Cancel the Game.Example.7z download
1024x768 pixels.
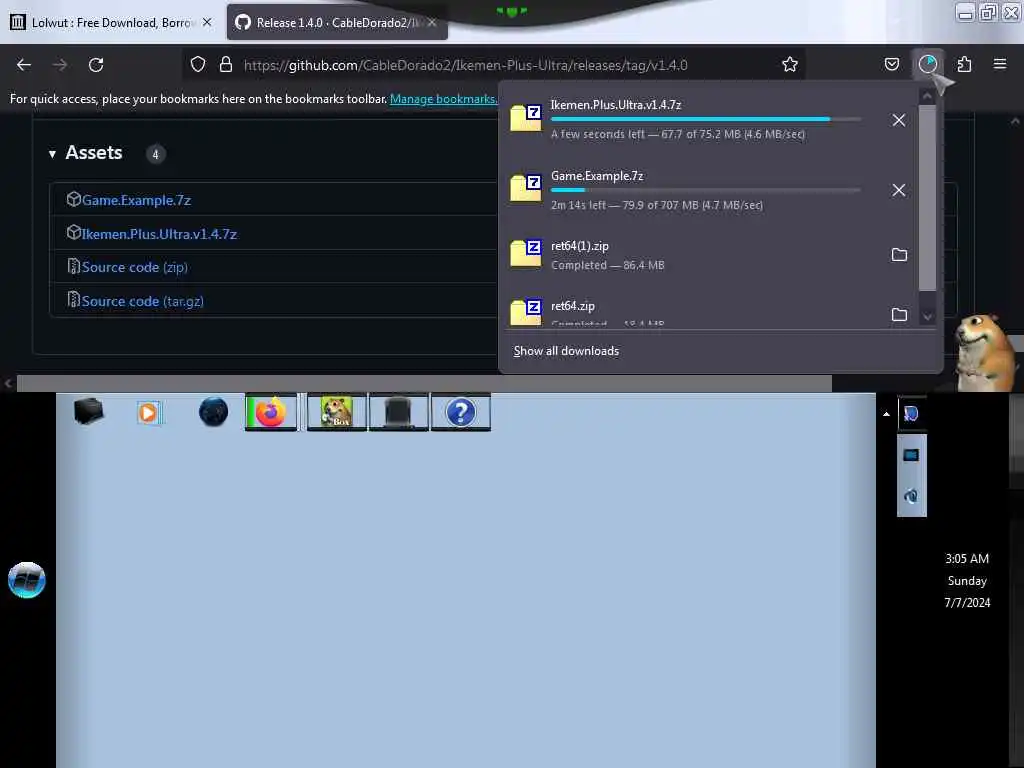[899, 190]
